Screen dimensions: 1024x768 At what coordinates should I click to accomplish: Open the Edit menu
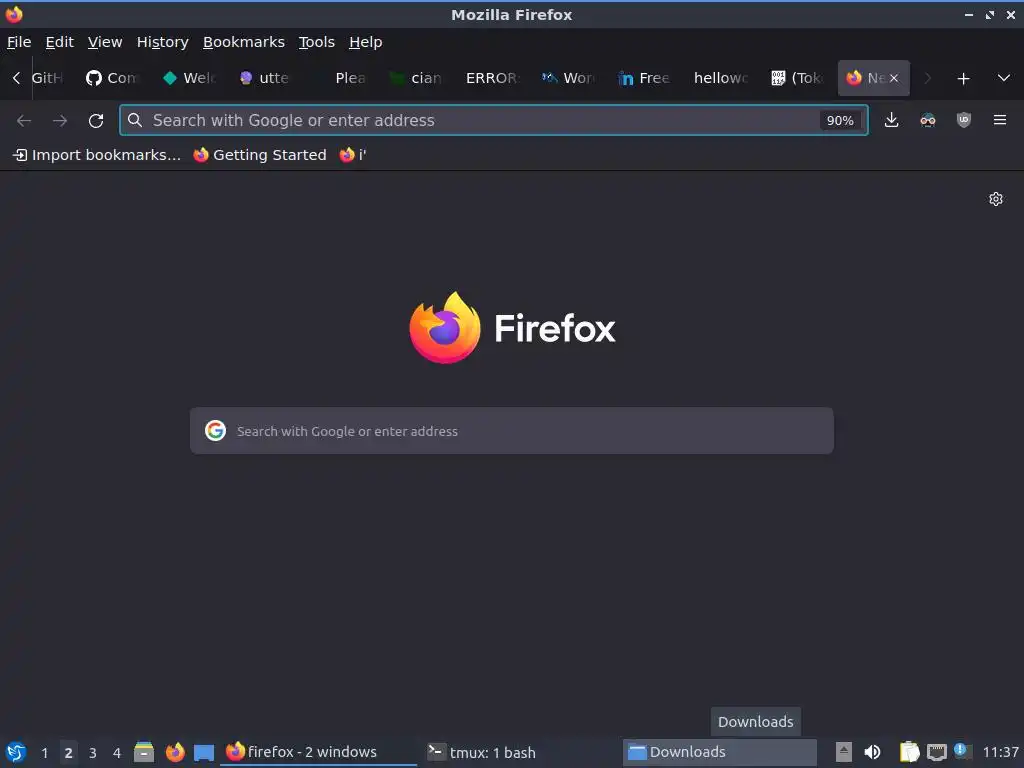(x=59, y=42)
